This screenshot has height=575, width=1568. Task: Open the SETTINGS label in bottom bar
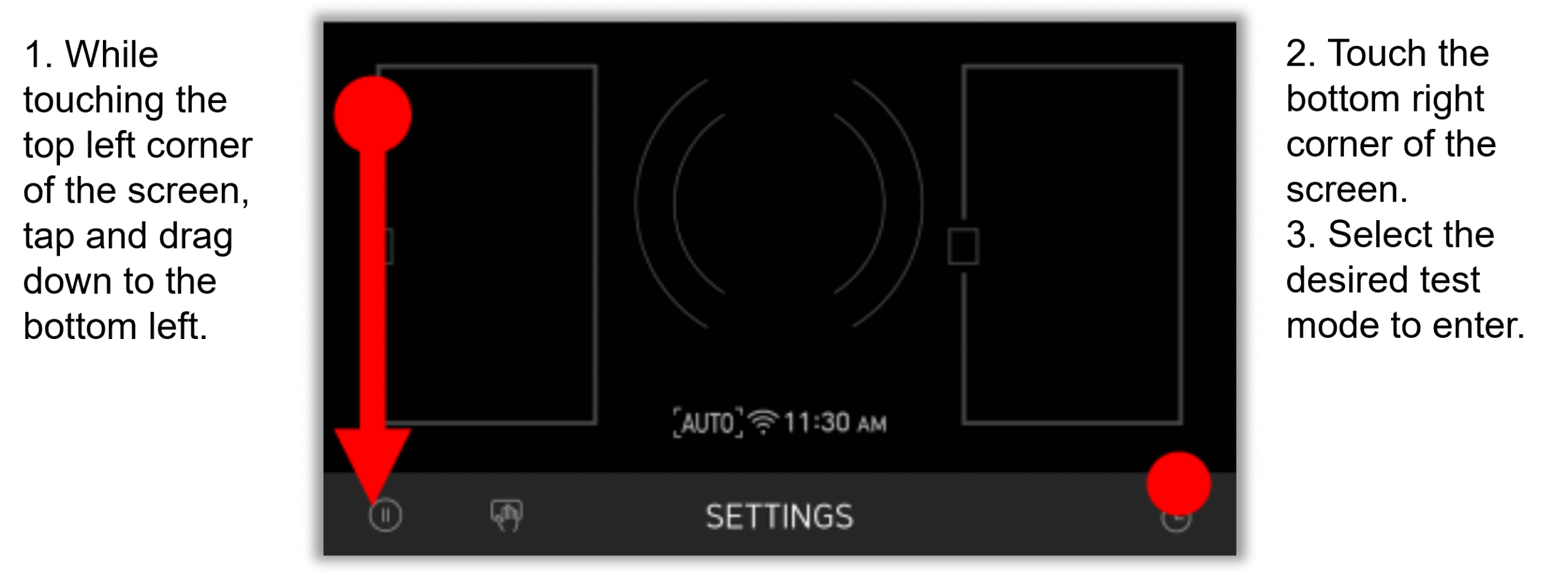pyautogui.click(x=779, y=516)
